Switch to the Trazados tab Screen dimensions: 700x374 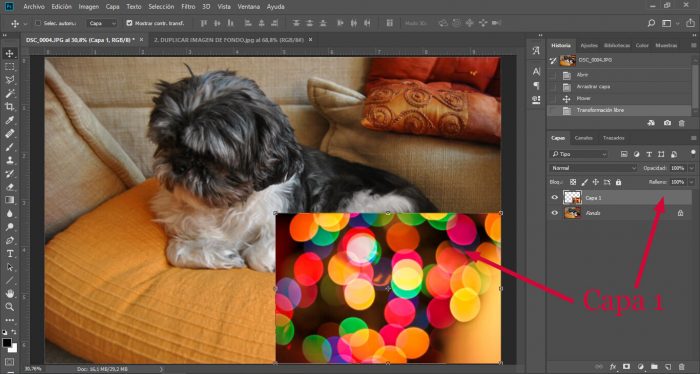coord(613,138)
